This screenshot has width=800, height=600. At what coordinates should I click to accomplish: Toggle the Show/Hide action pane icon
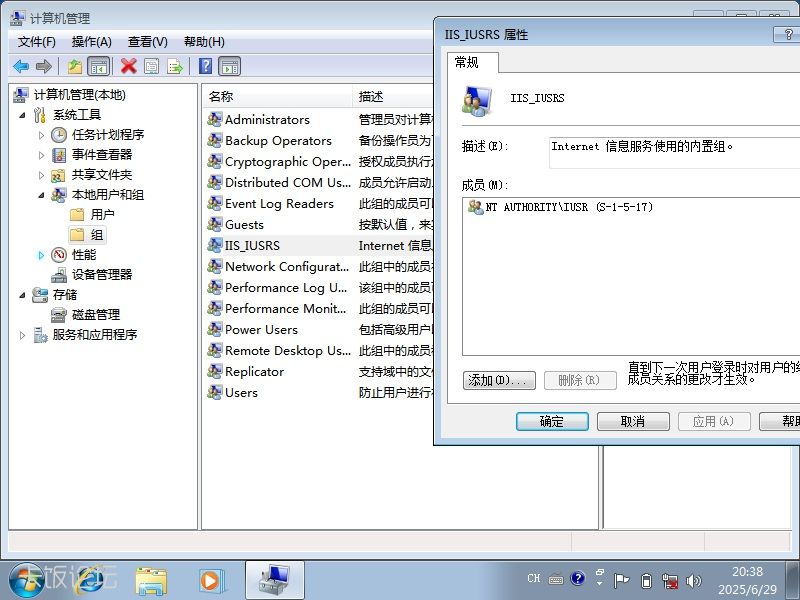pos(230,66)
